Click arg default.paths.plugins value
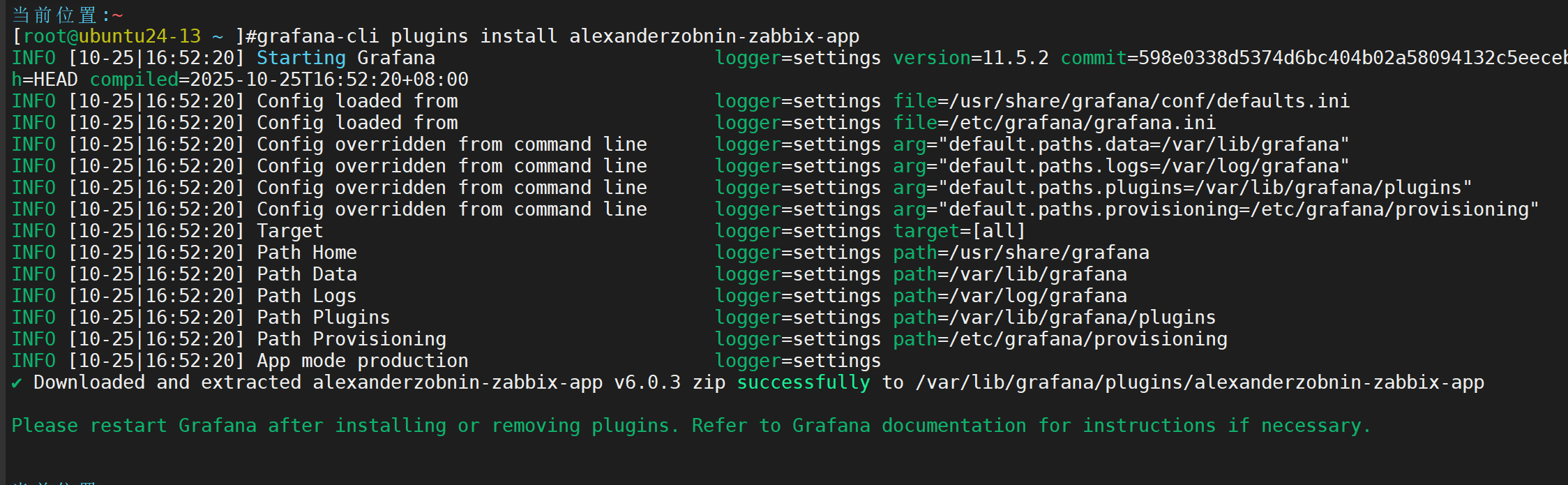The height and width of the screenshot is (485, 1568). (x=1183, y=188)
